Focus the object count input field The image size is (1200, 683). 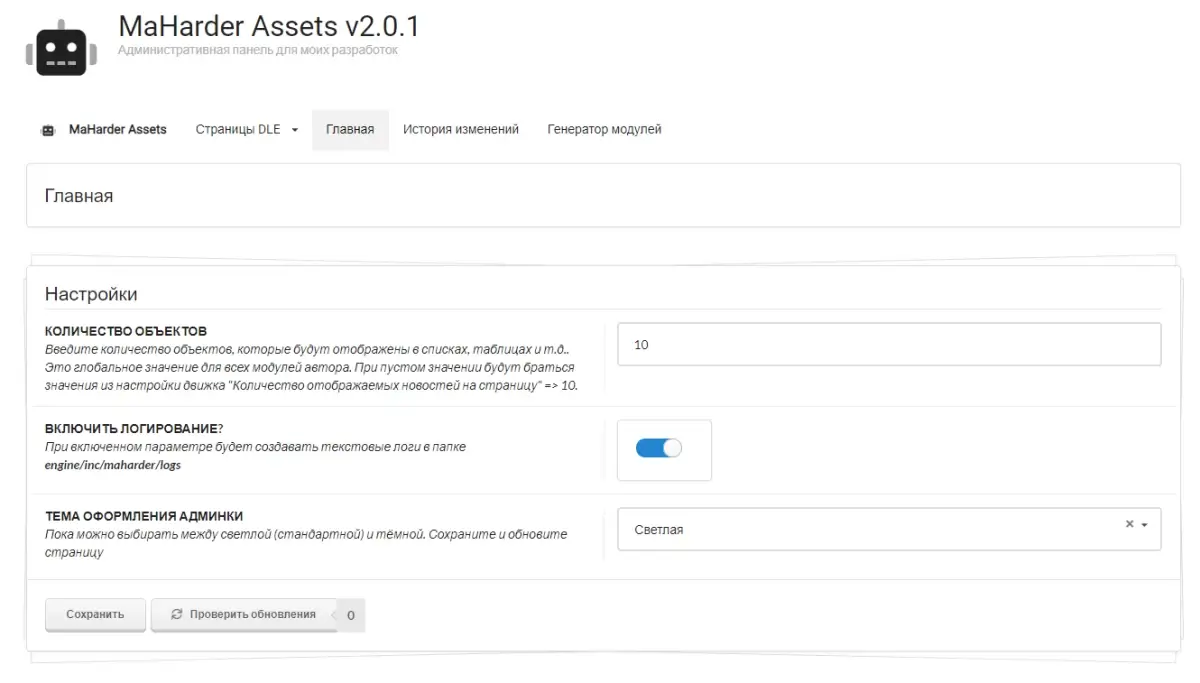point(888,345)
